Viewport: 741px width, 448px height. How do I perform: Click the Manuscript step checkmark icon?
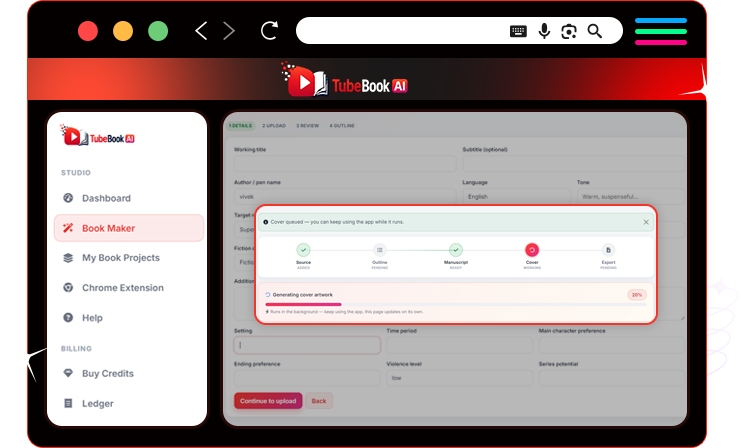[x=456, y=250]
